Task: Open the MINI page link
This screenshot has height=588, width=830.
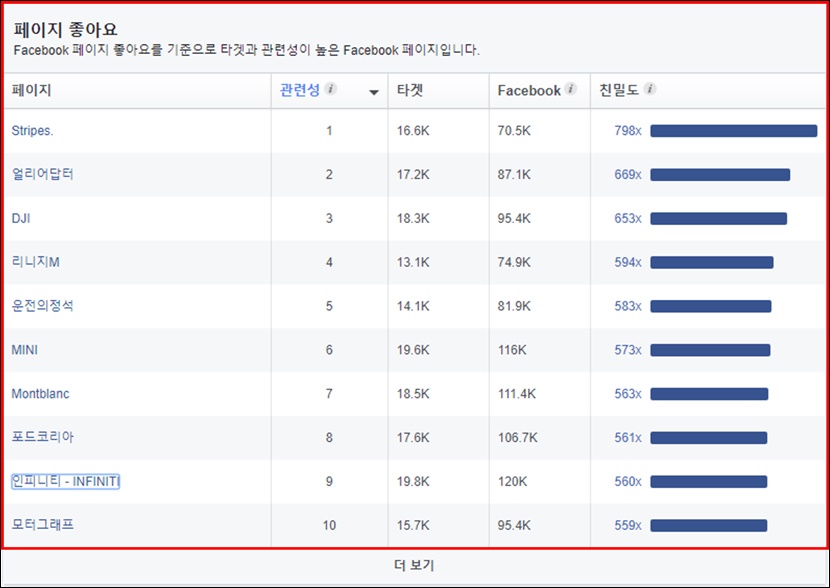Action: click(24, 350)
